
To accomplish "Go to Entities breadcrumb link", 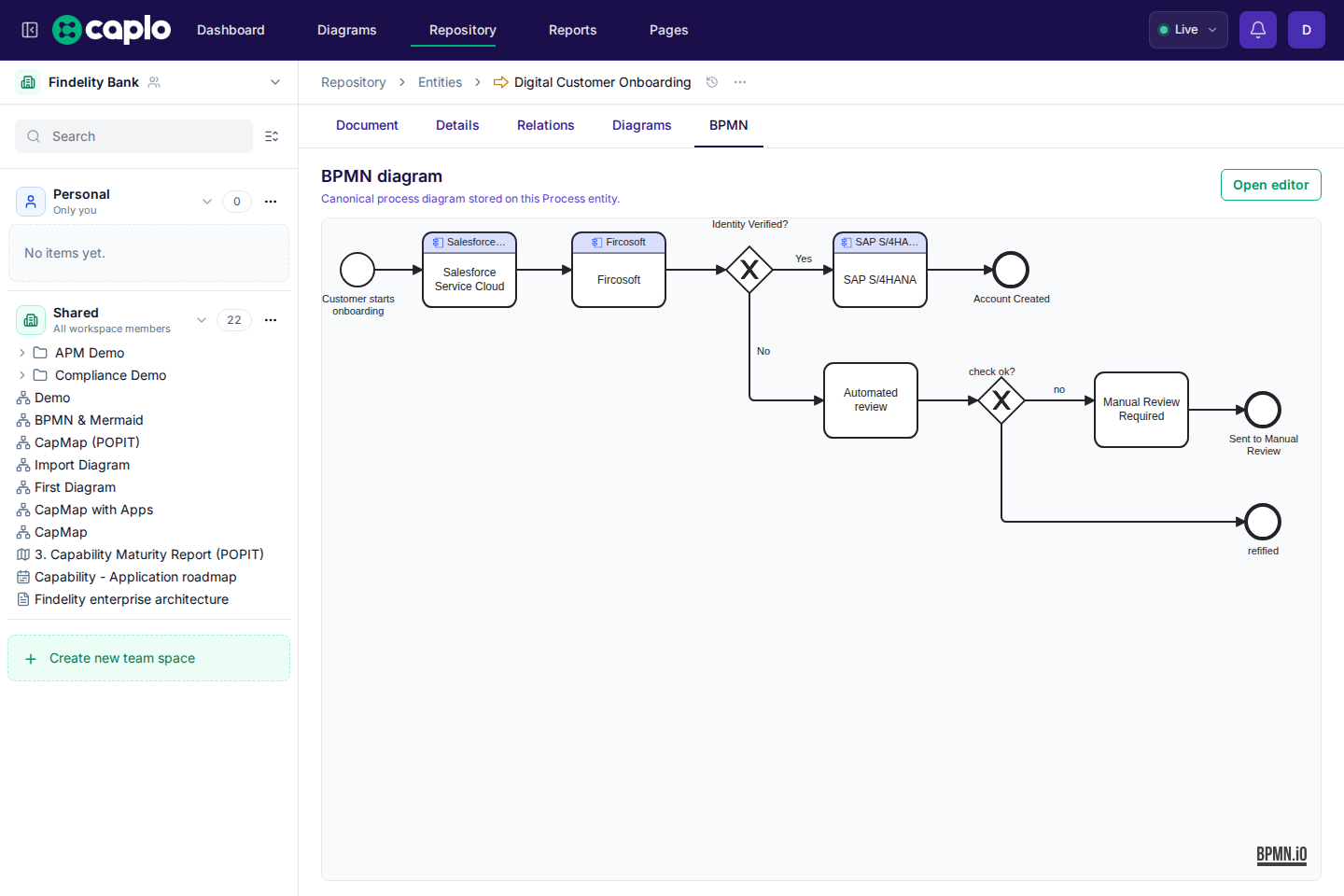I will pyautogui.click(x=441, y=82).
